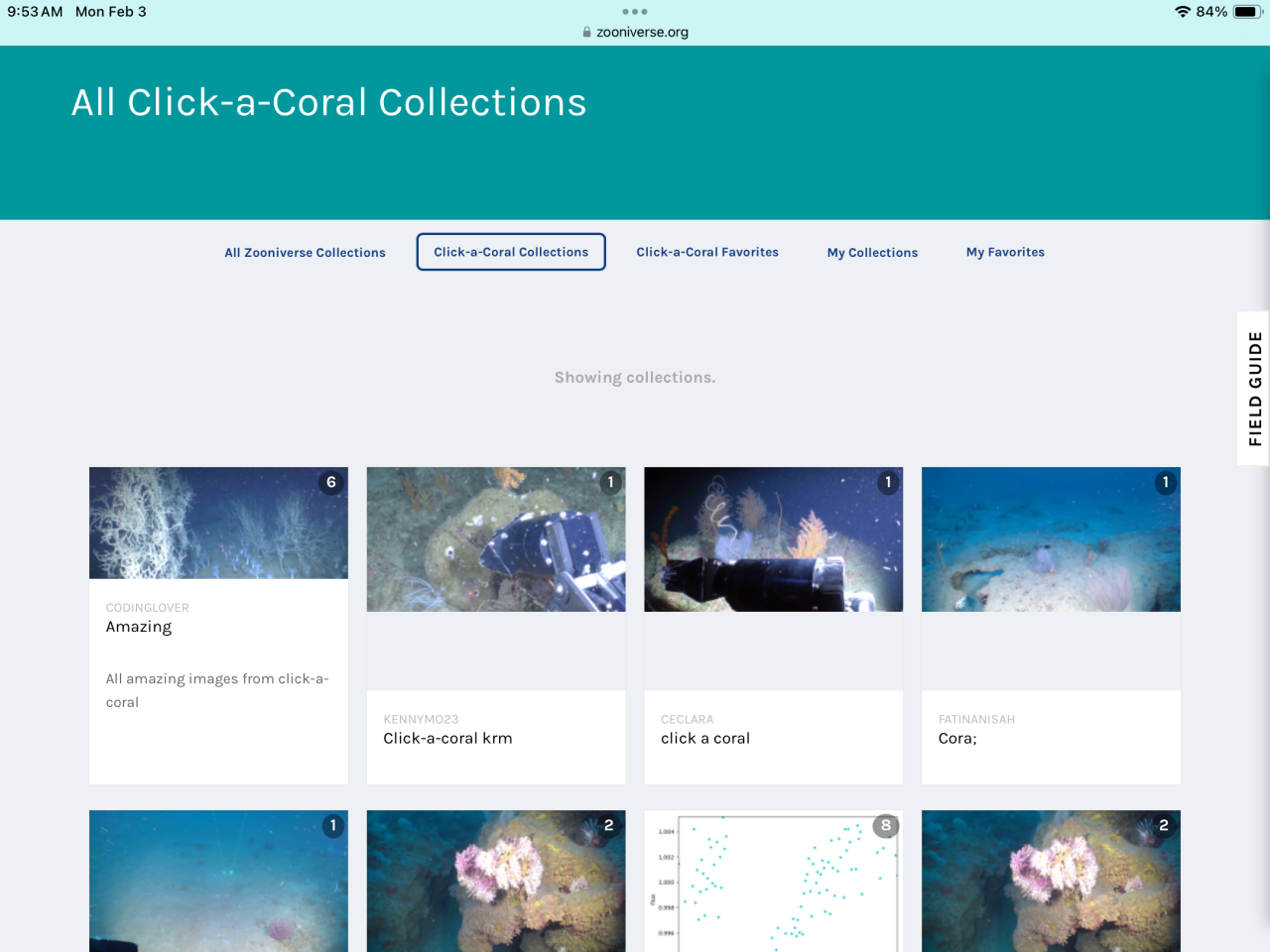
Task: Open the scatter plot collection thumbnail
Action: point(774,882)
